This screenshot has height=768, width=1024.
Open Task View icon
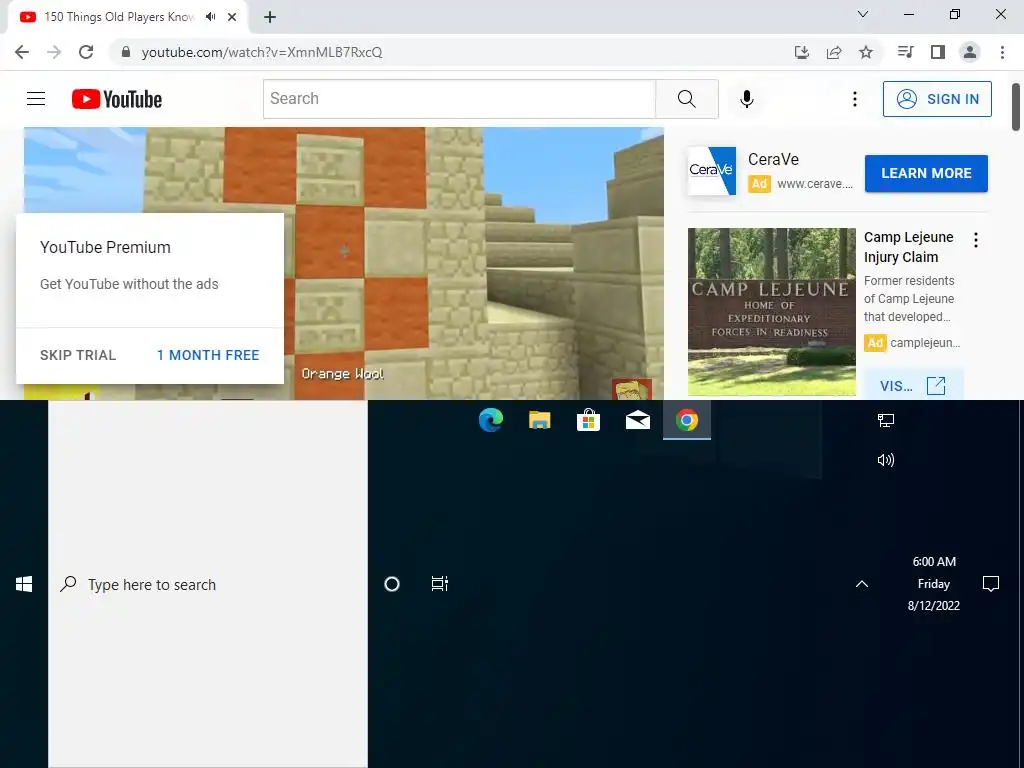click(440, 584)
